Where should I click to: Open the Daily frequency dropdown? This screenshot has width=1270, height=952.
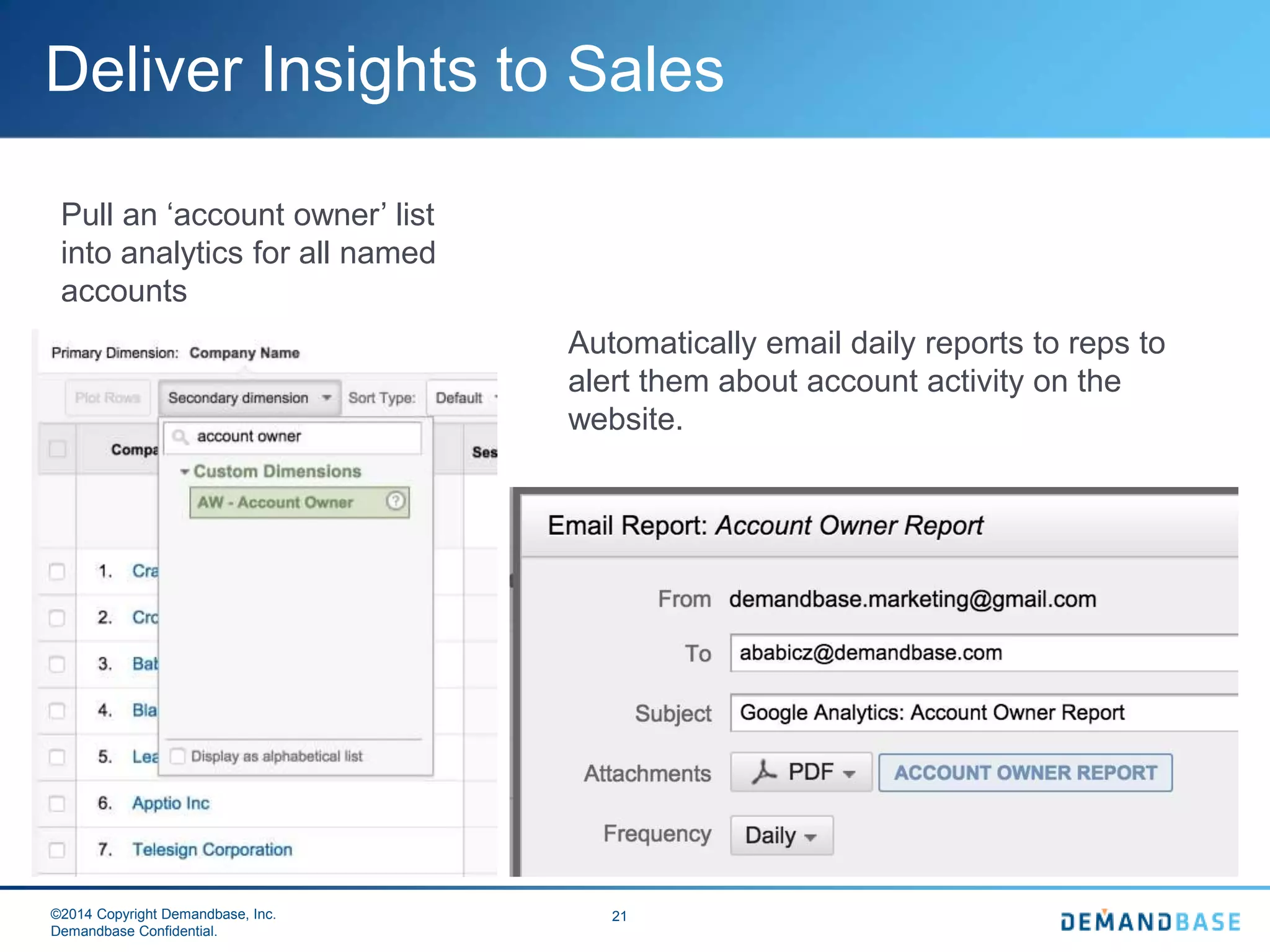(781, 835)
